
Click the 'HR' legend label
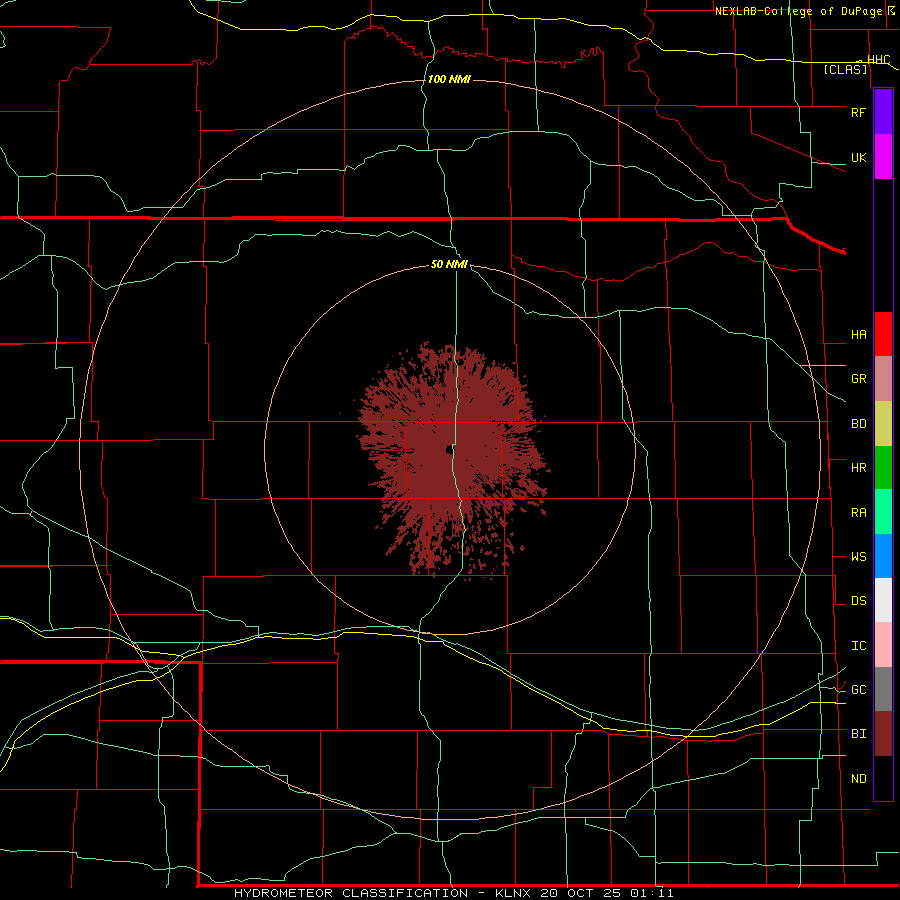coord(858,468)
